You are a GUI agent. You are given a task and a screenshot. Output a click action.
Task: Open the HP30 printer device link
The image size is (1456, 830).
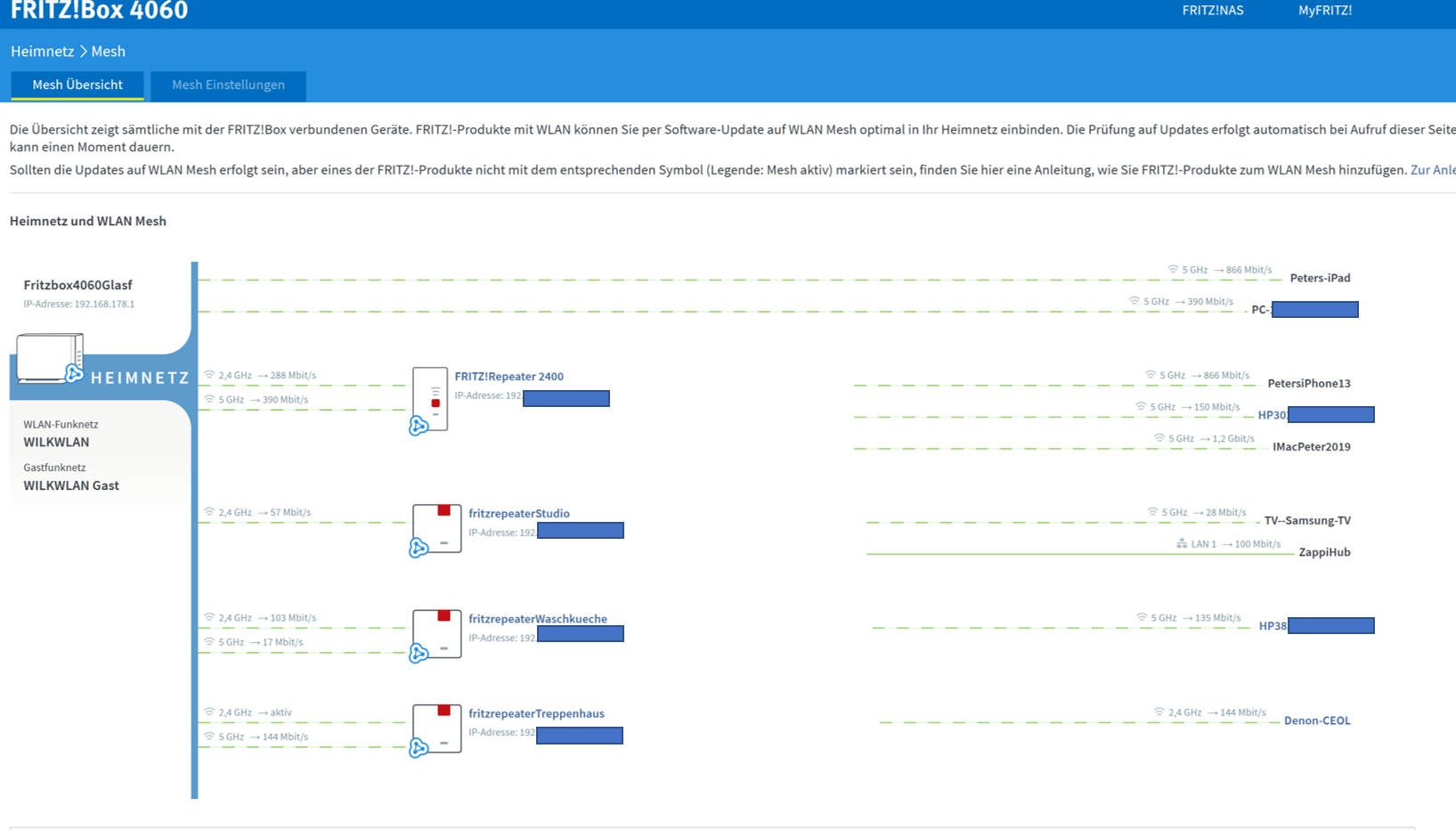point(1272,415)
